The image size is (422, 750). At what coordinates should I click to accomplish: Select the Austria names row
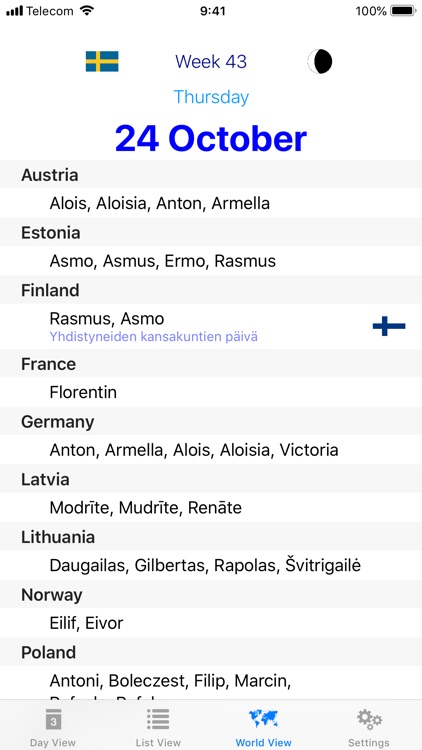pyautogui.click(x=211, y=203)
